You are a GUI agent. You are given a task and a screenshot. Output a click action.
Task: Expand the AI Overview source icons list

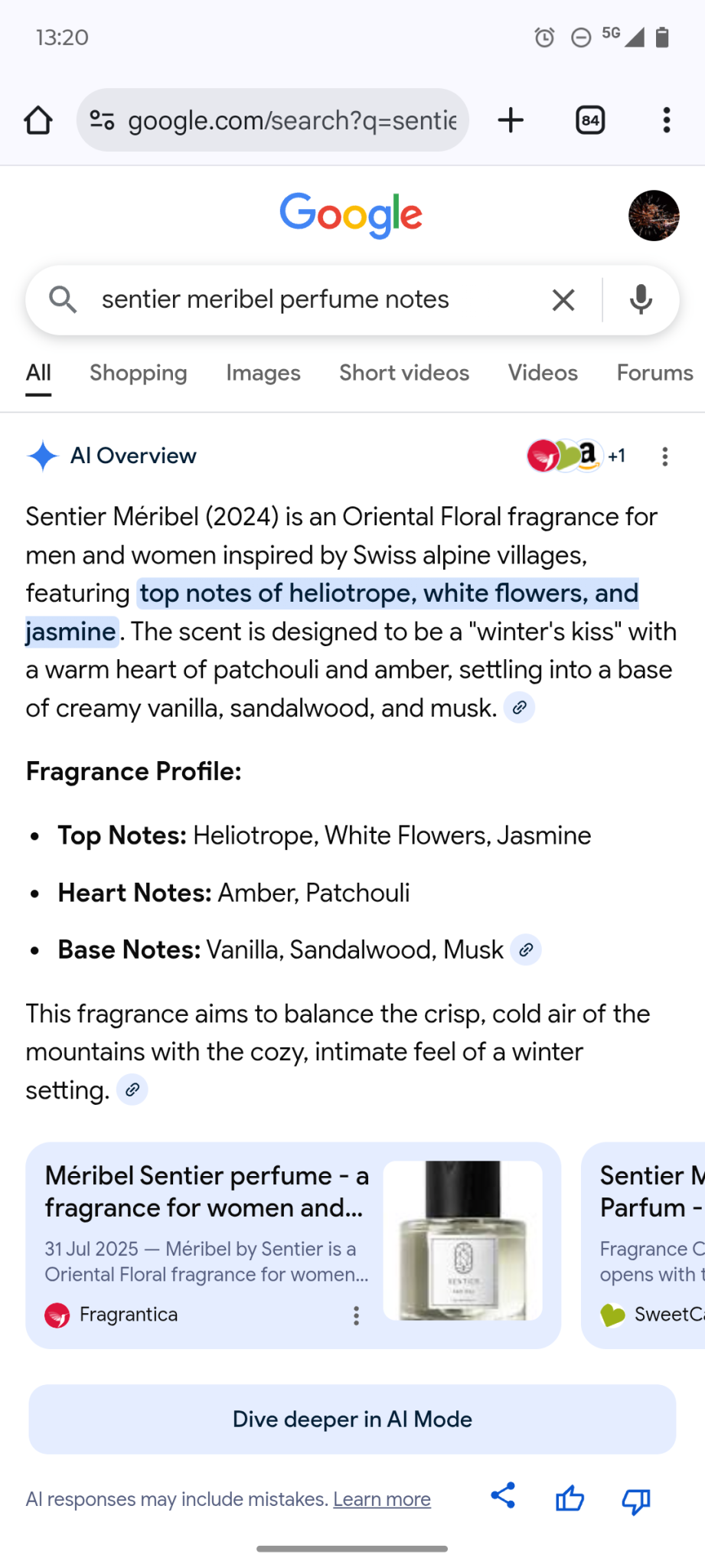[x=576, y=456]
